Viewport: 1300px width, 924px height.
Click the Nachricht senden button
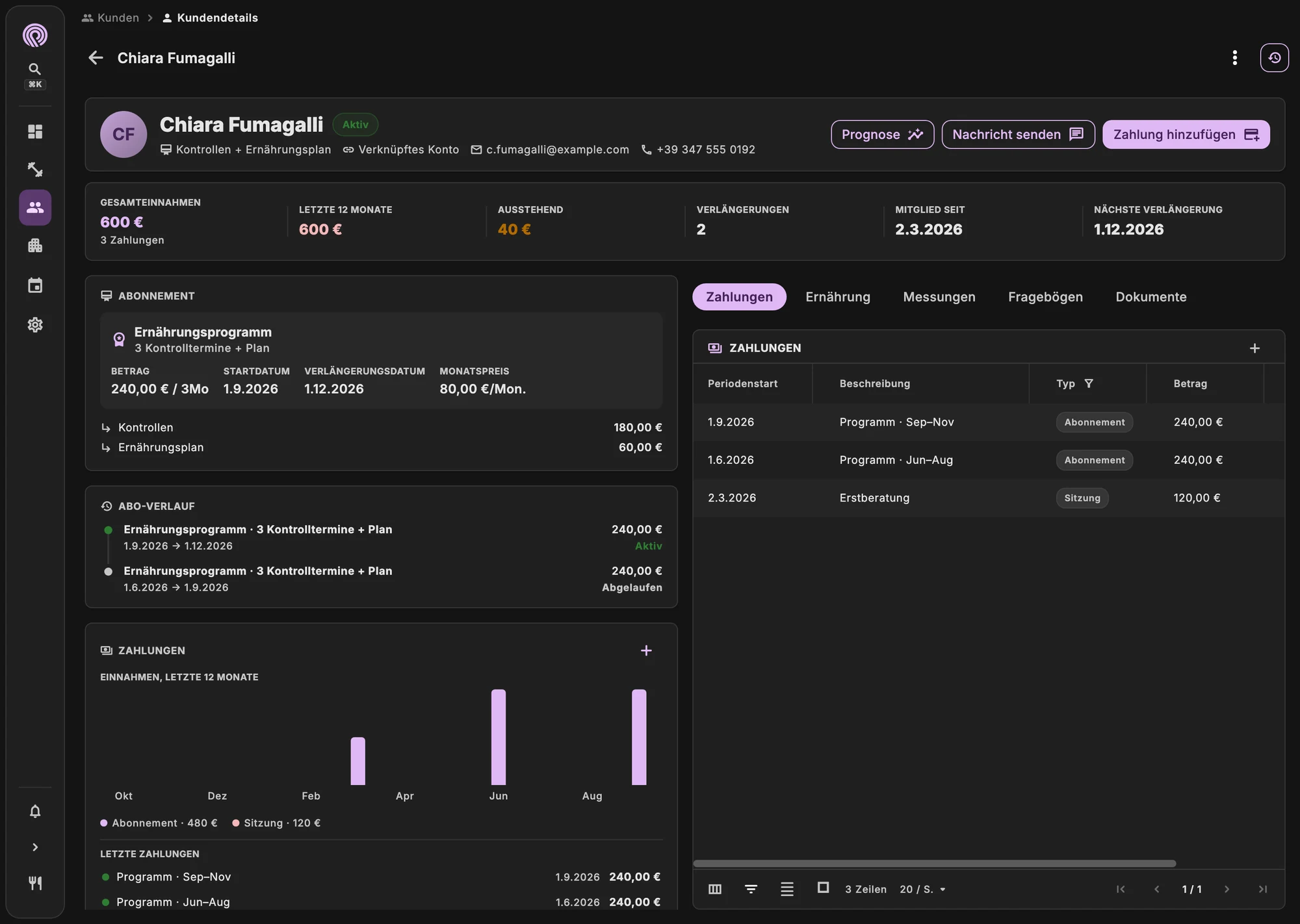tap(1018, 135)
